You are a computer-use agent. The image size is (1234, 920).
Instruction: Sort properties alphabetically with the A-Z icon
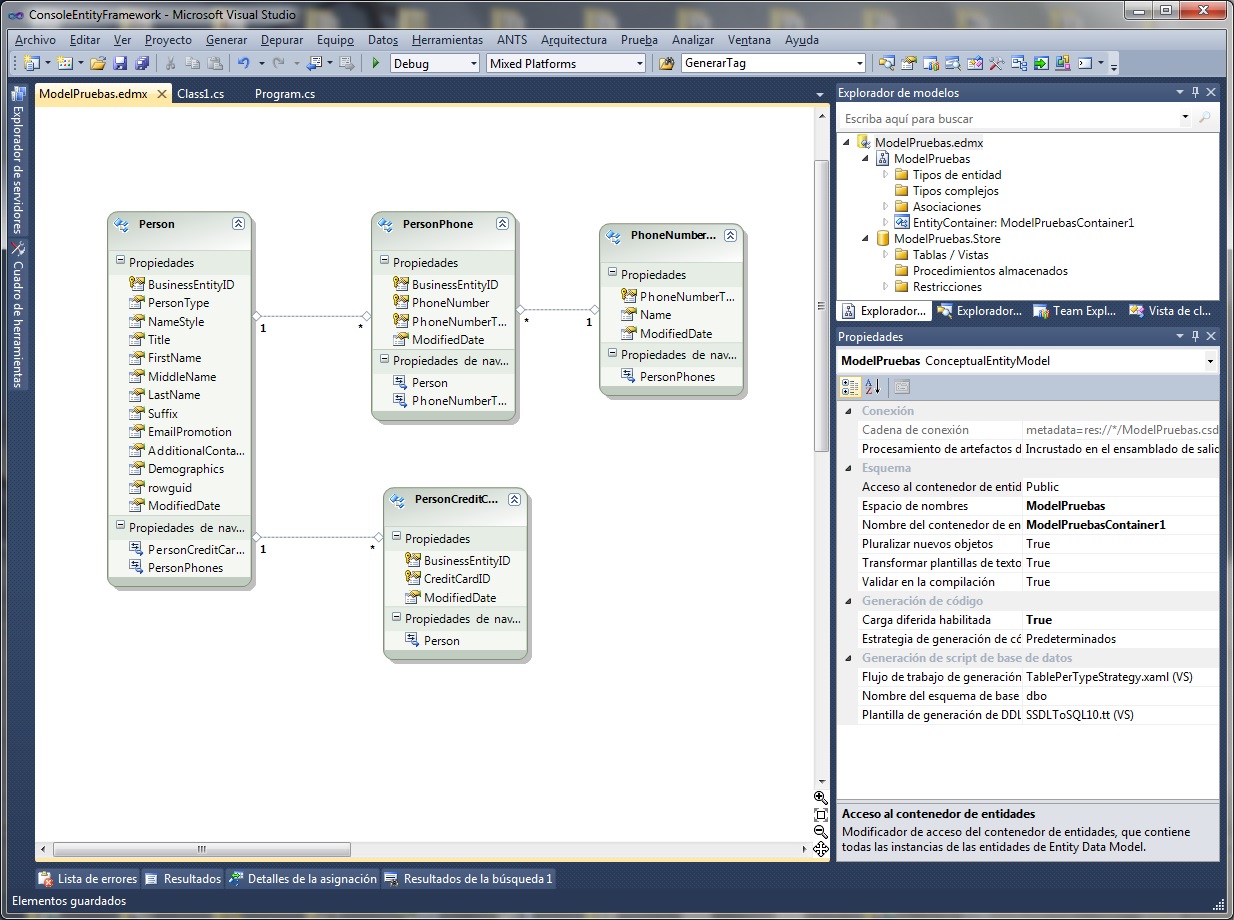click(873, 387)
